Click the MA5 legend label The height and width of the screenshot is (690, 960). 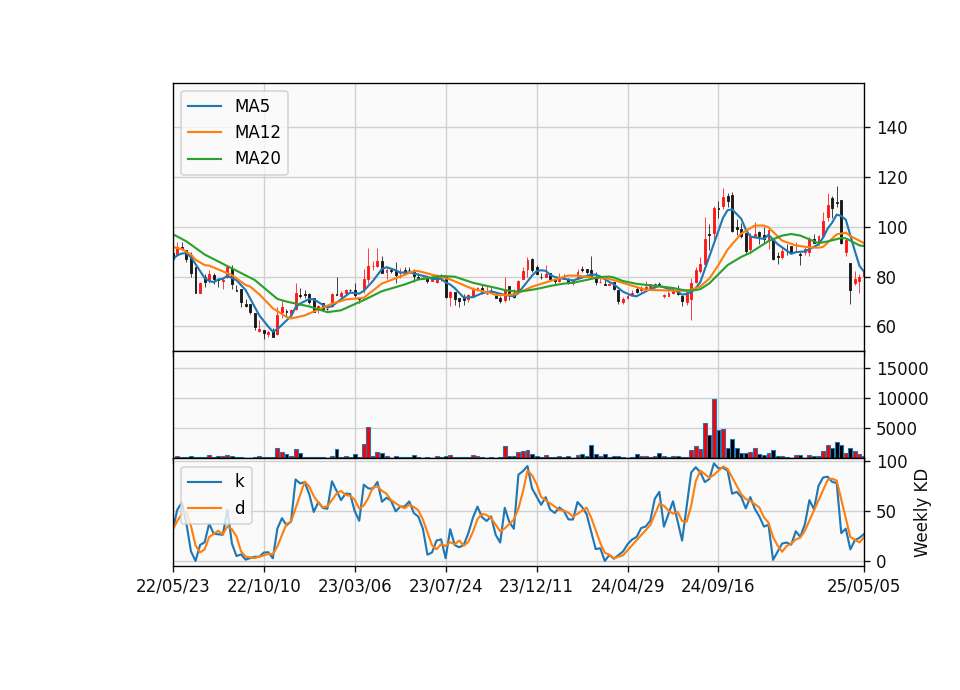click(x=252, y=106)
